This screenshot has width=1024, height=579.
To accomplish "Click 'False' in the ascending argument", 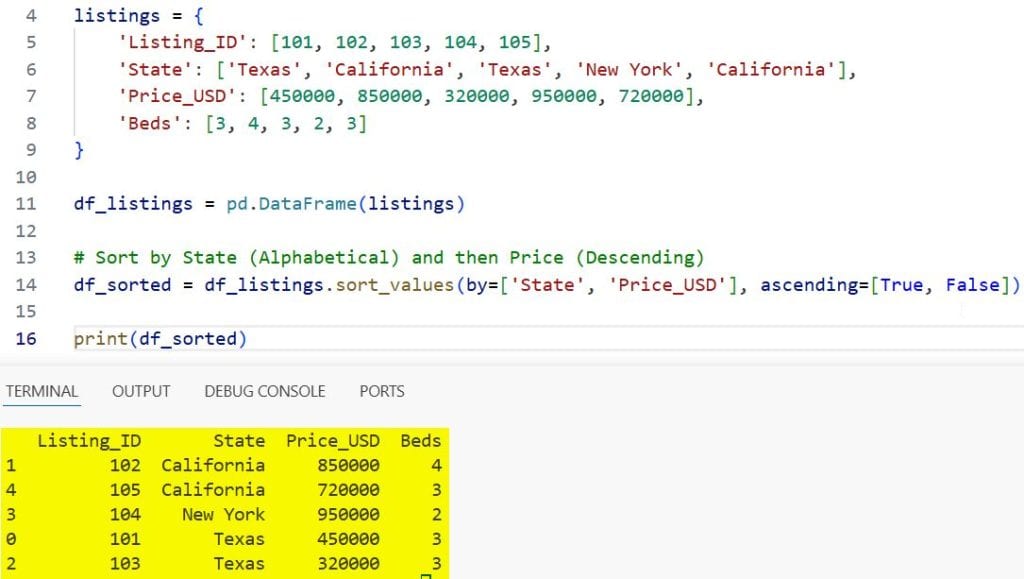I will coord(972,285).
